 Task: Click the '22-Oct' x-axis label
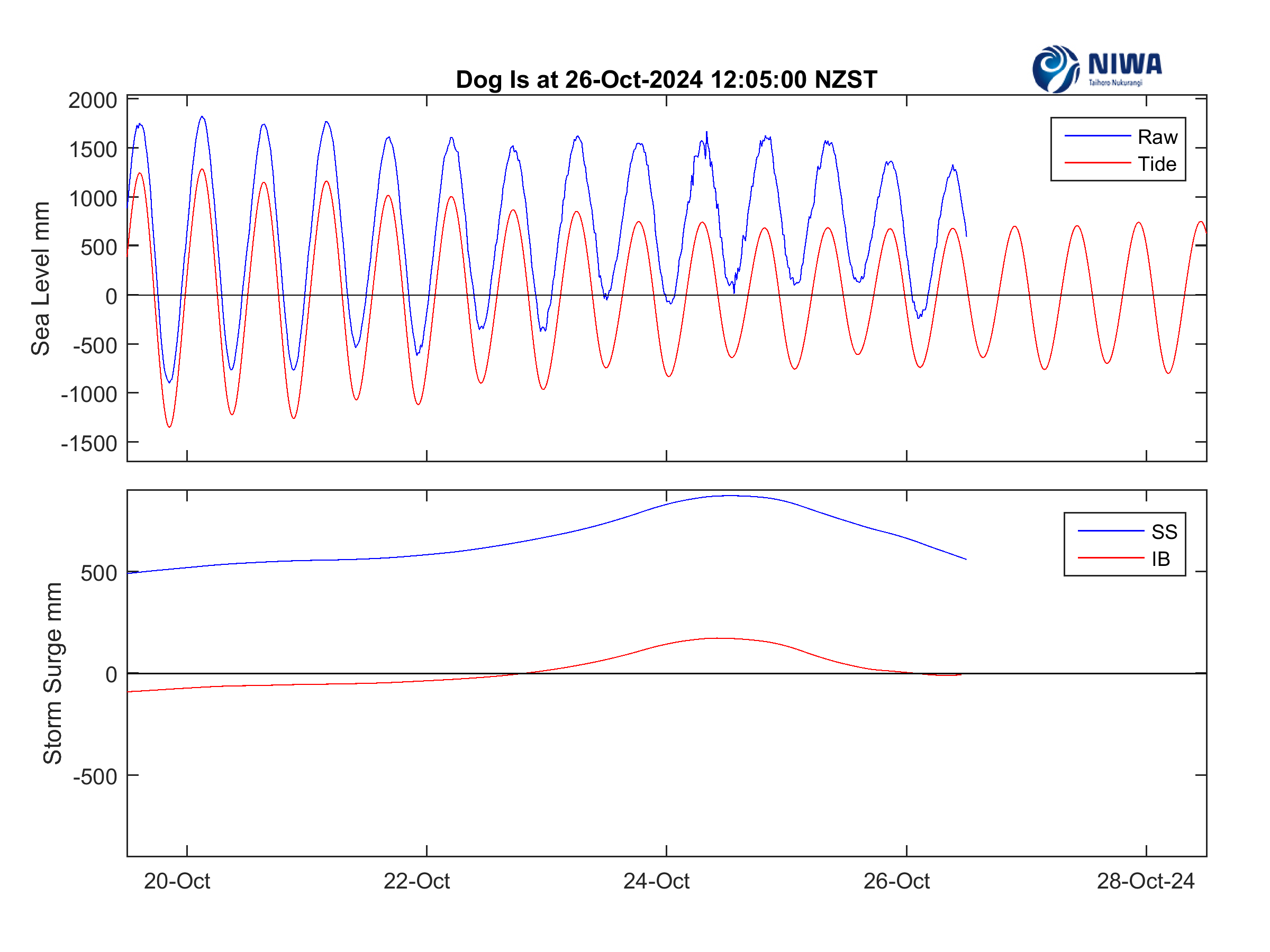(x=417, y=881)
